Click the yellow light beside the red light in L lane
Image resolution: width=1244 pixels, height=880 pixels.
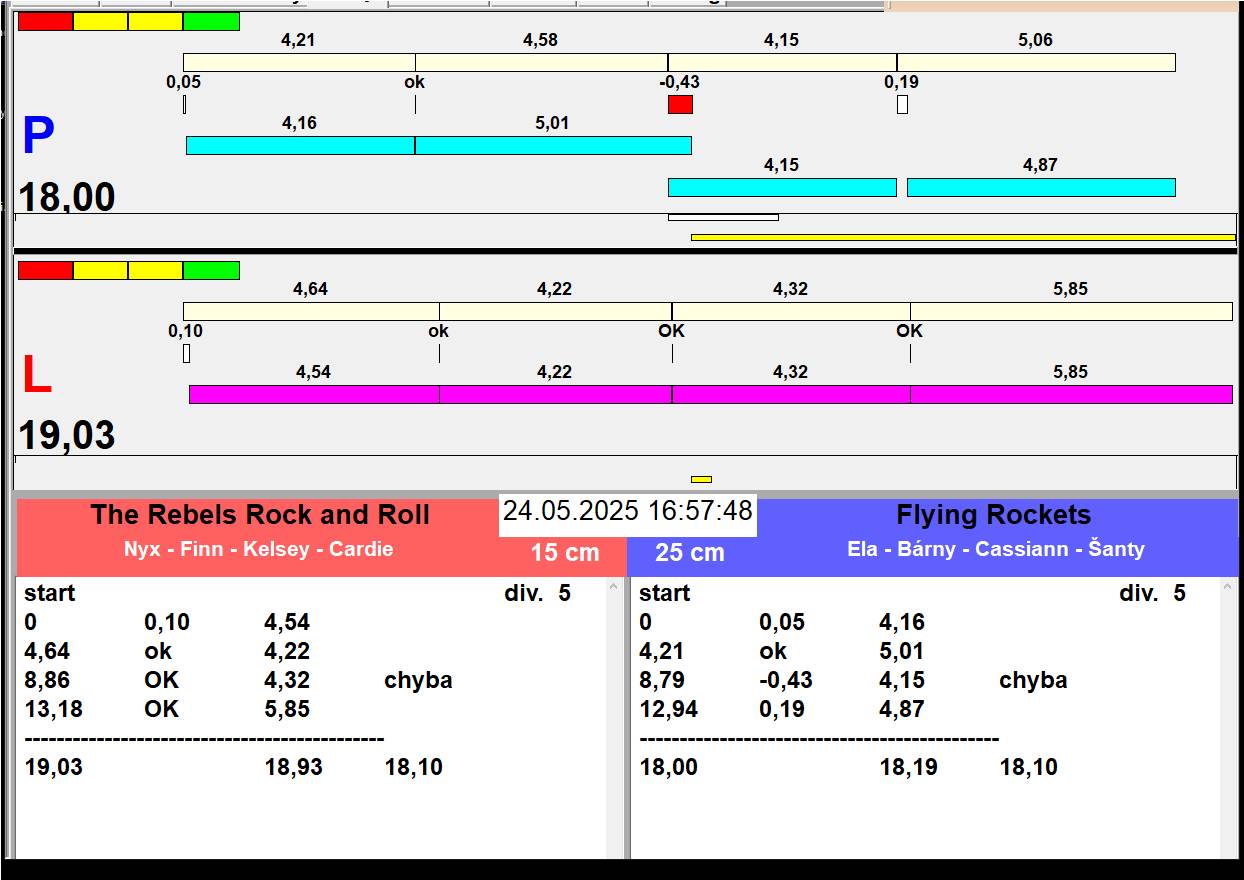coord(101,270)
